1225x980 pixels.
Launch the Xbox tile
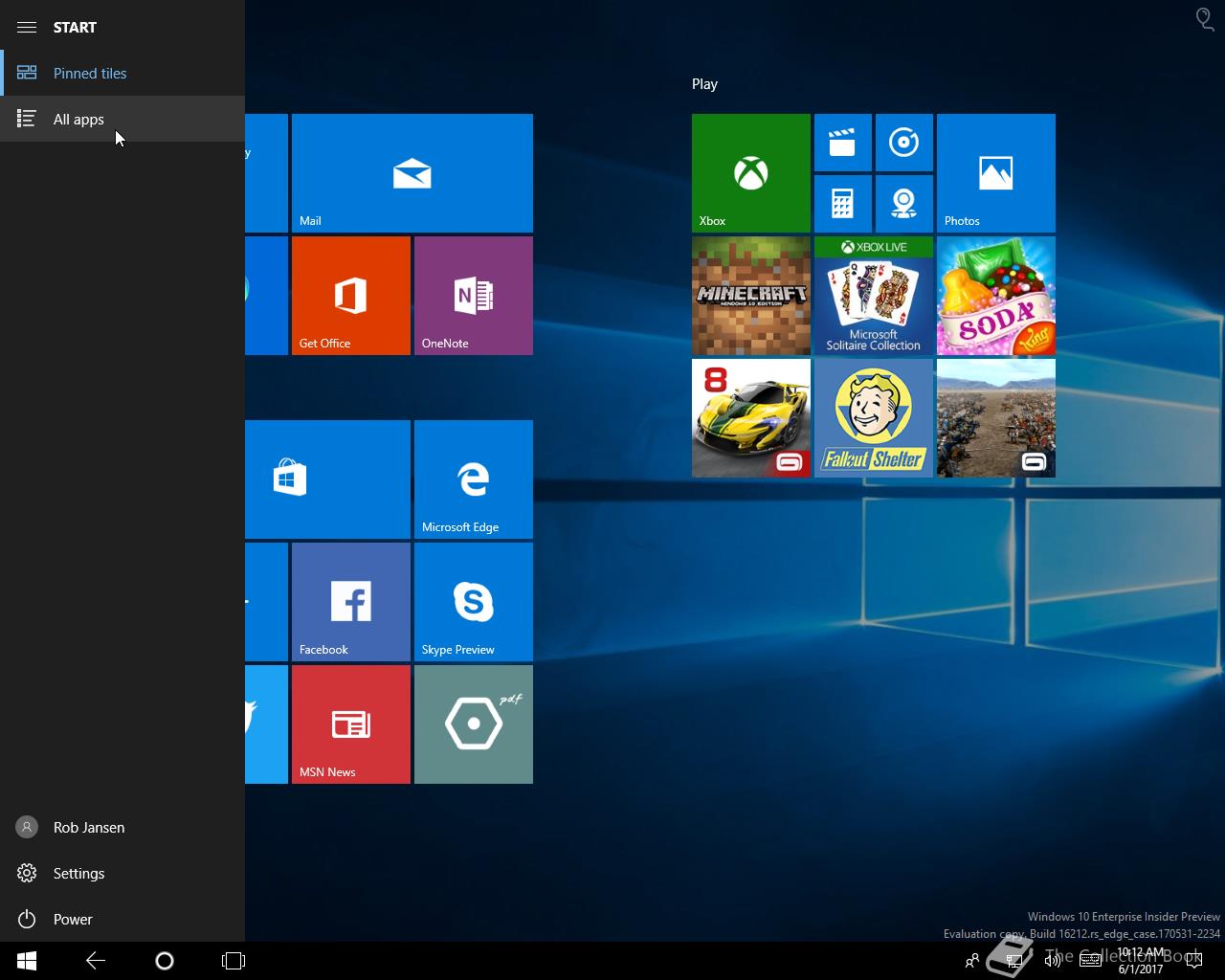[x=751, y=173]
